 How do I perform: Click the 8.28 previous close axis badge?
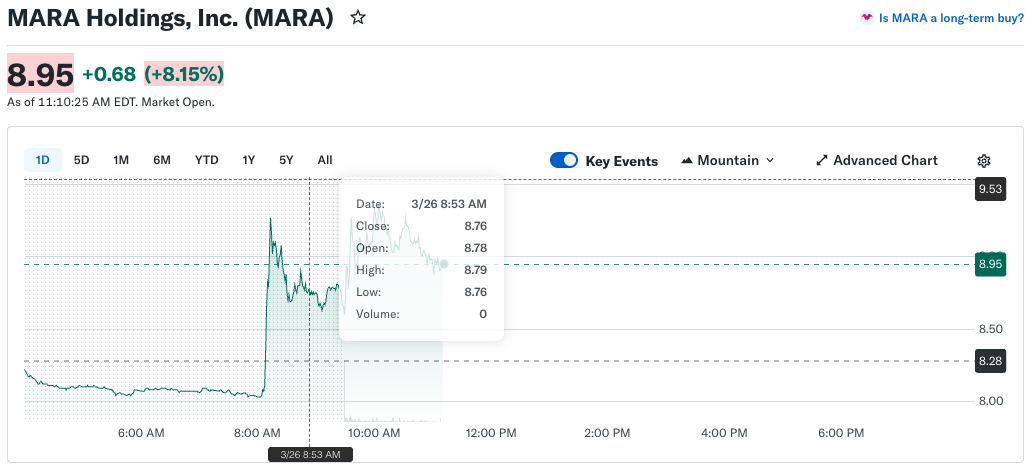coord(990,361)
